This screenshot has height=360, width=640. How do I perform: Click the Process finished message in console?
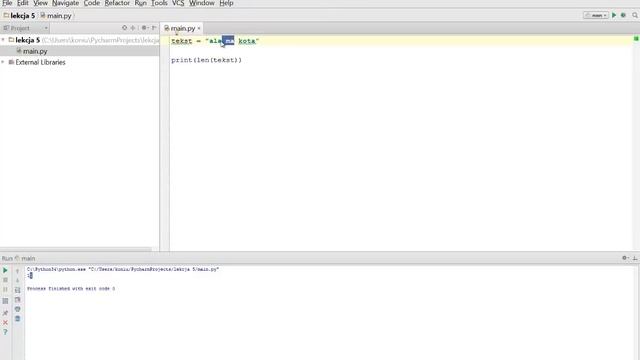[x=71, y=289]
